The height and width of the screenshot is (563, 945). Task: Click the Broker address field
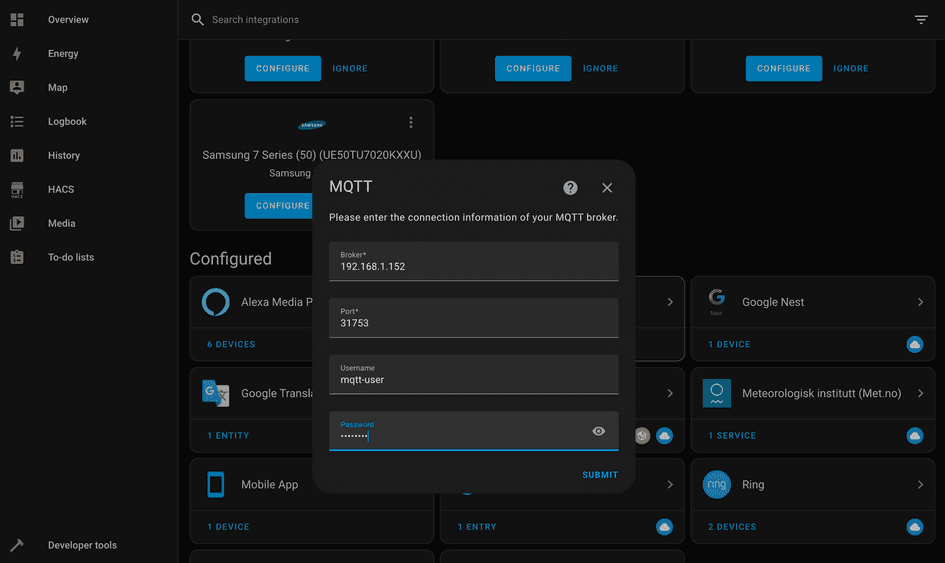pos(474,261)
